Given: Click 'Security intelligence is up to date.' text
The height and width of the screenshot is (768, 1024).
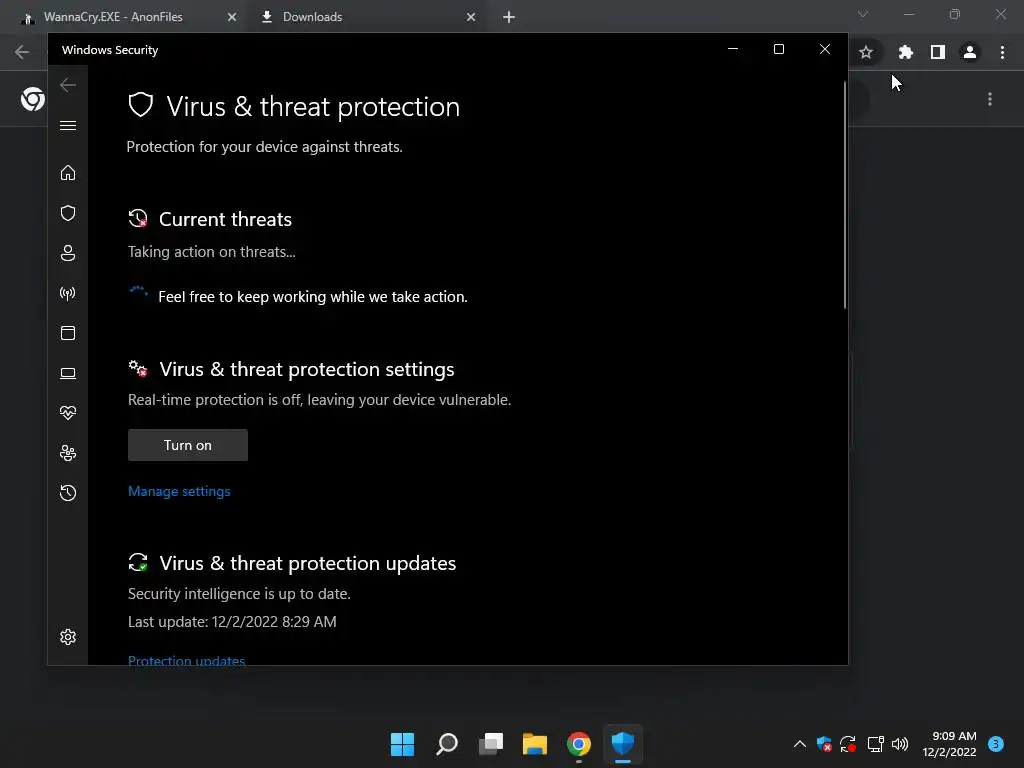Looking at the screenshot, I should point(239,594).
